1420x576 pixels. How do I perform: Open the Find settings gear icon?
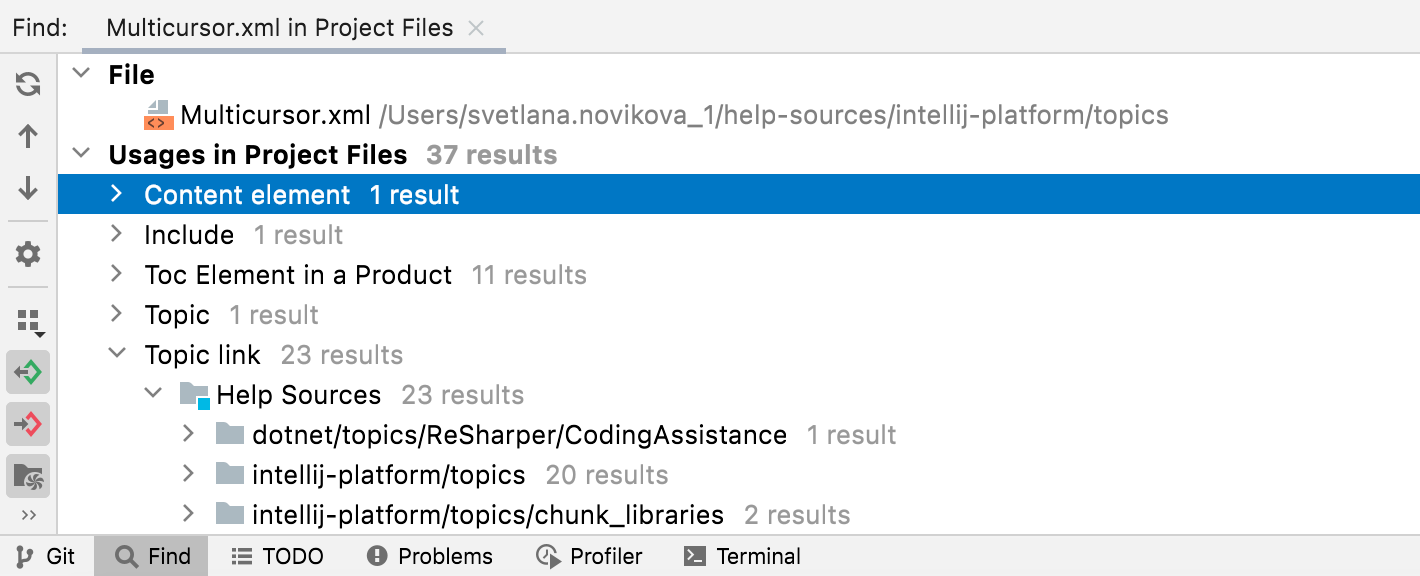[x=28, y=254]
